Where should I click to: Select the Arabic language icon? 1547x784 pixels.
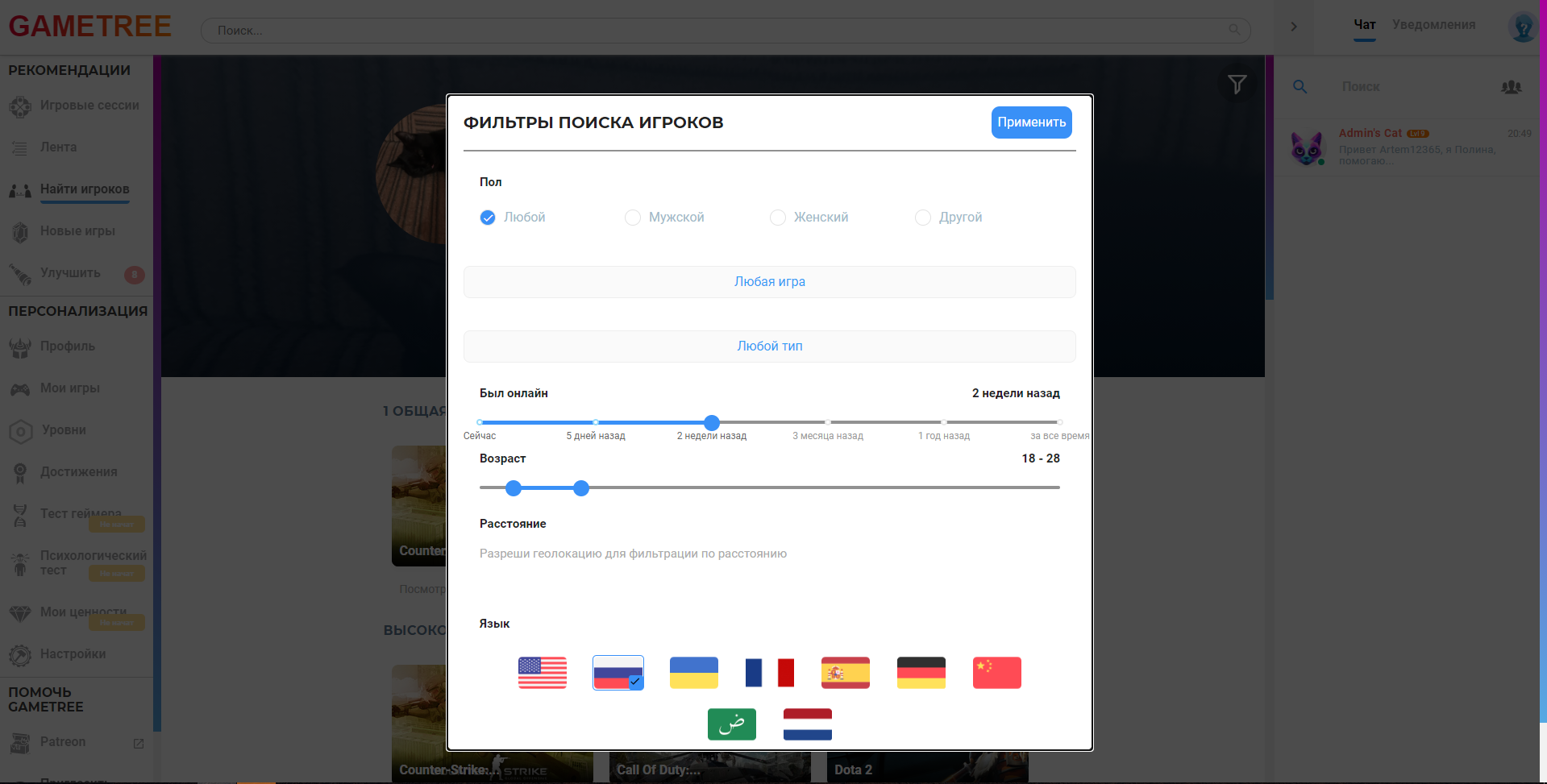tap(731, 724)
